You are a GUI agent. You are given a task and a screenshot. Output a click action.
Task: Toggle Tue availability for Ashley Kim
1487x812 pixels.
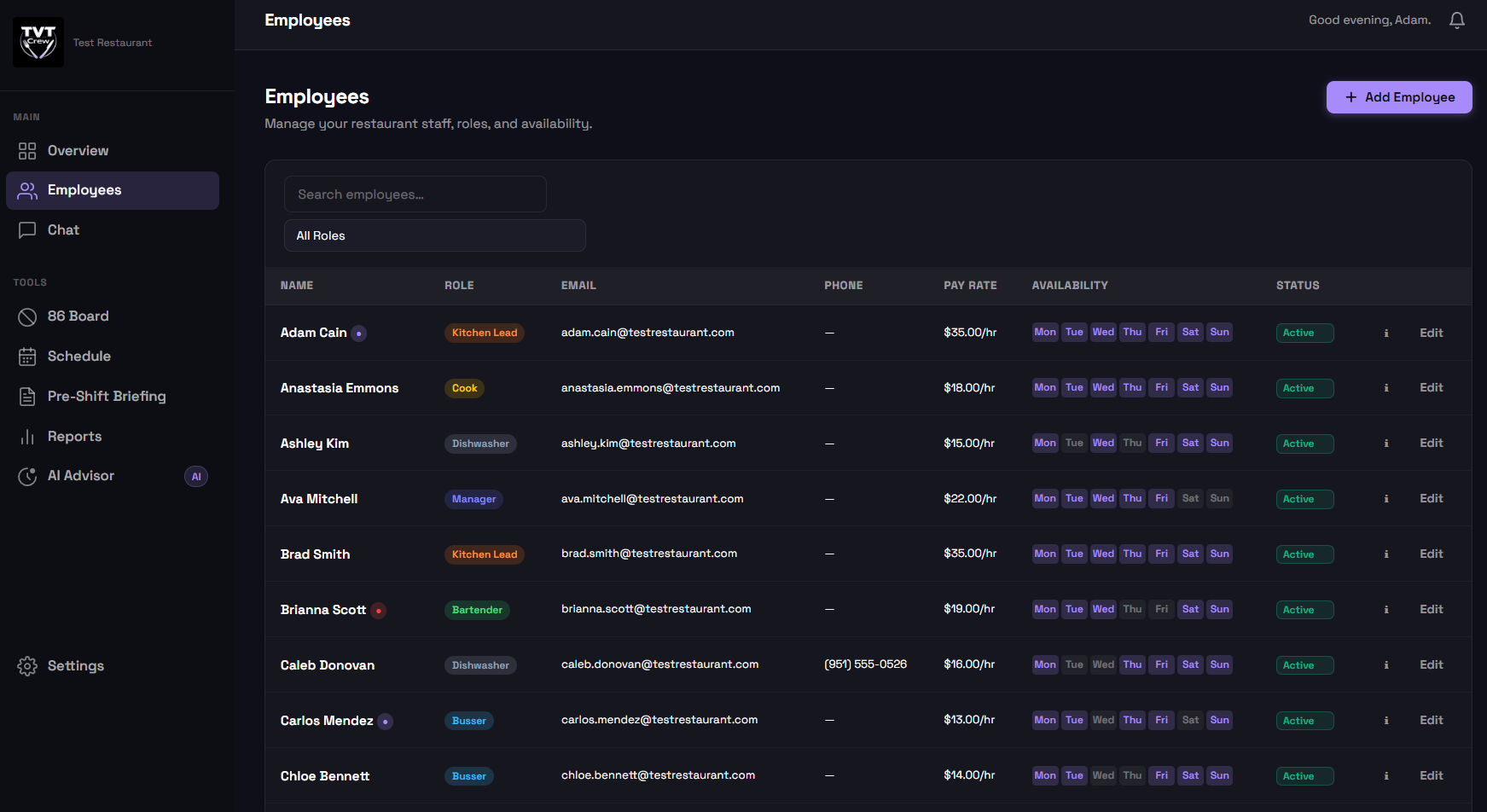(x=1074, y=444)
